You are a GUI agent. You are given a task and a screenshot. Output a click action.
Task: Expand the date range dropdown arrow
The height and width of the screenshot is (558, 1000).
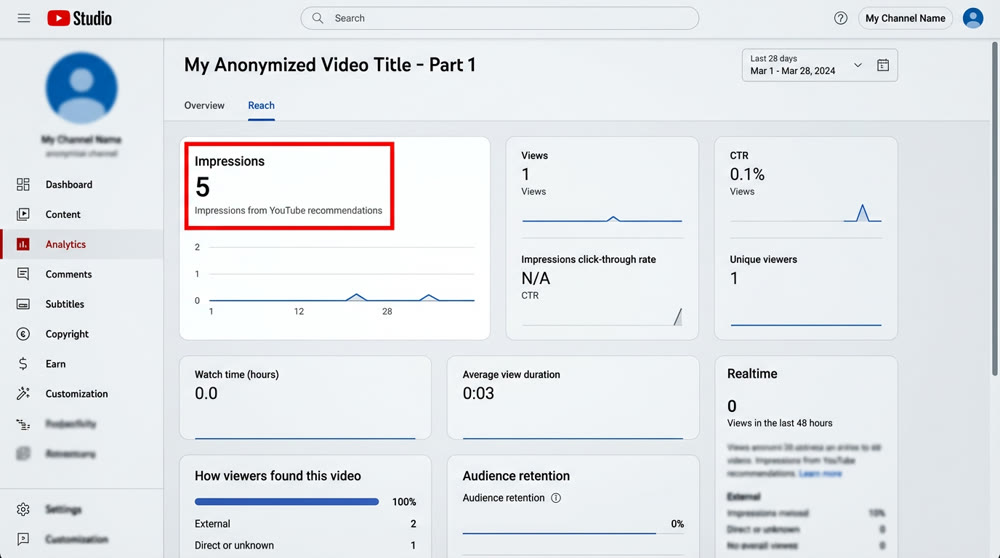(858, 65)
